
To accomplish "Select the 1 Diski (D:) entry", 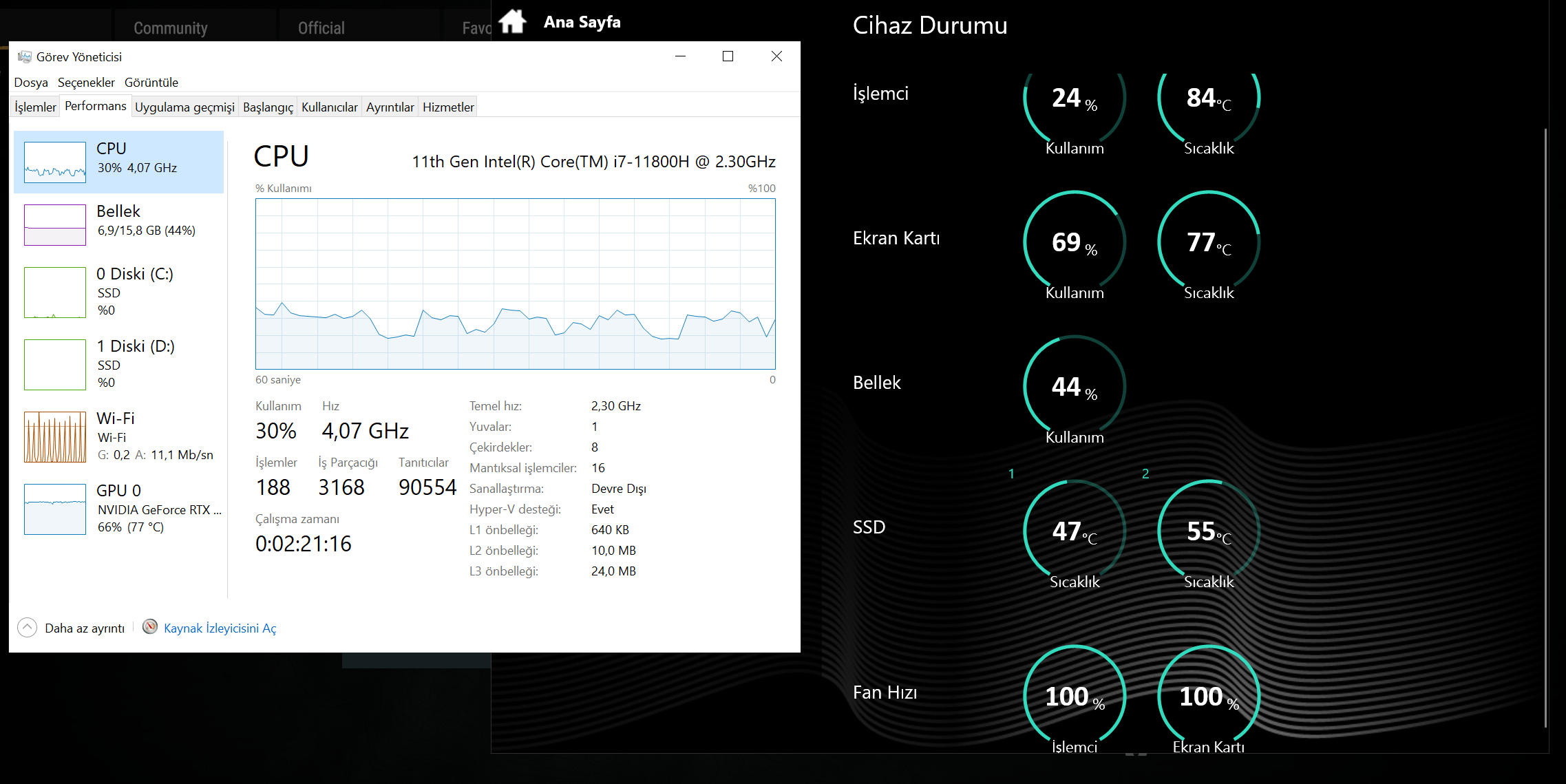I will click(119, 364).
